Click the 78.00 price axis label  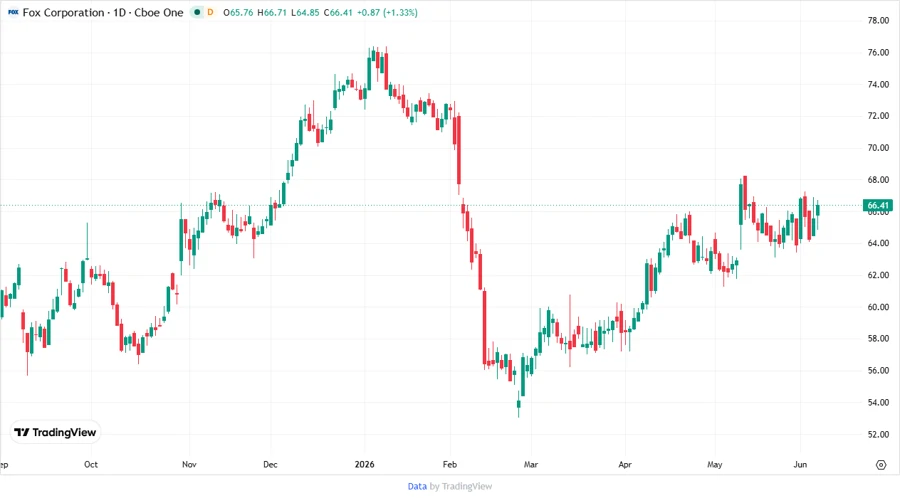click(878, 20)
